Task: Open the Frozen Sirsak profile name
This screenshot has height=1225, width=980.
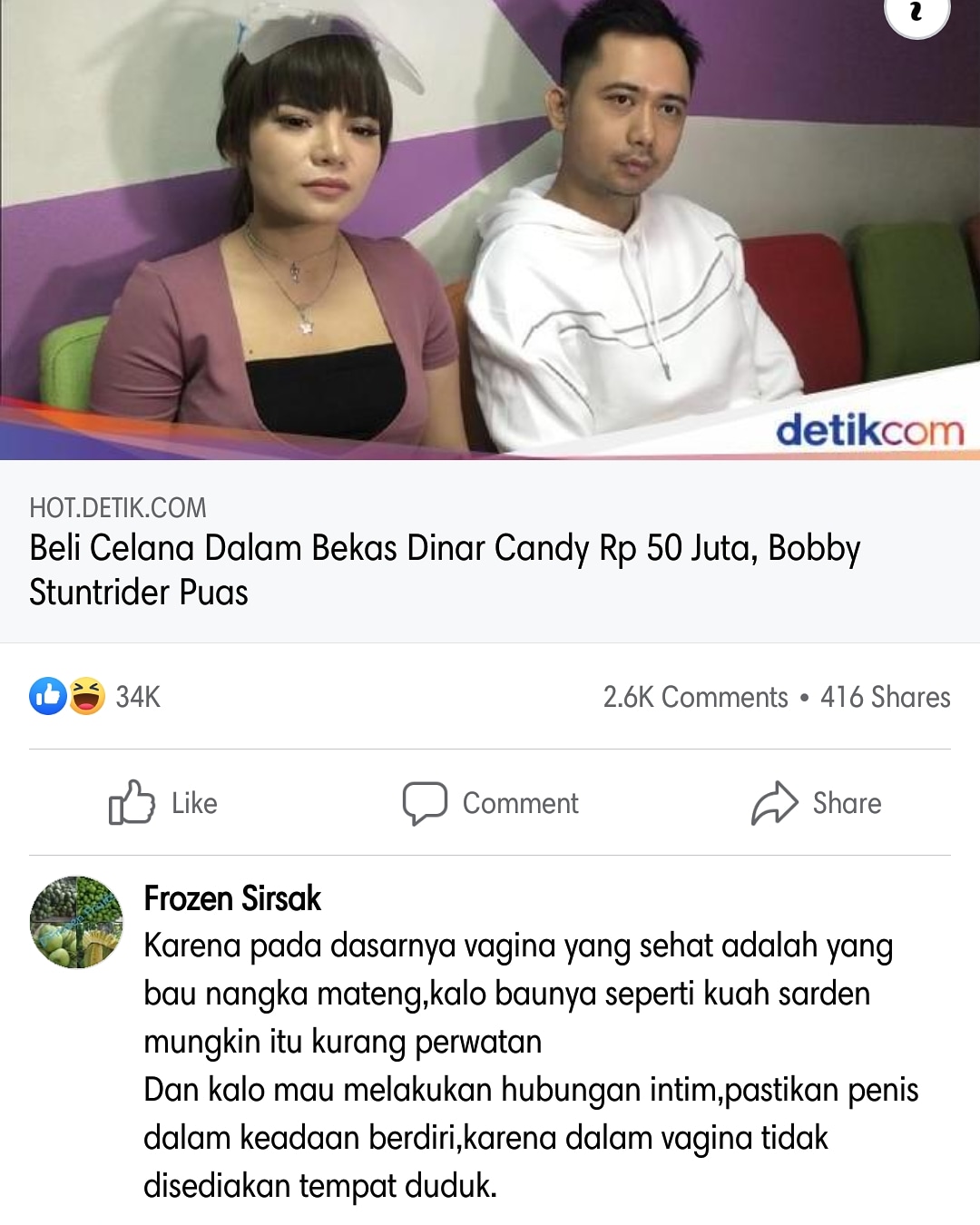Action: [x=232, y=898]
